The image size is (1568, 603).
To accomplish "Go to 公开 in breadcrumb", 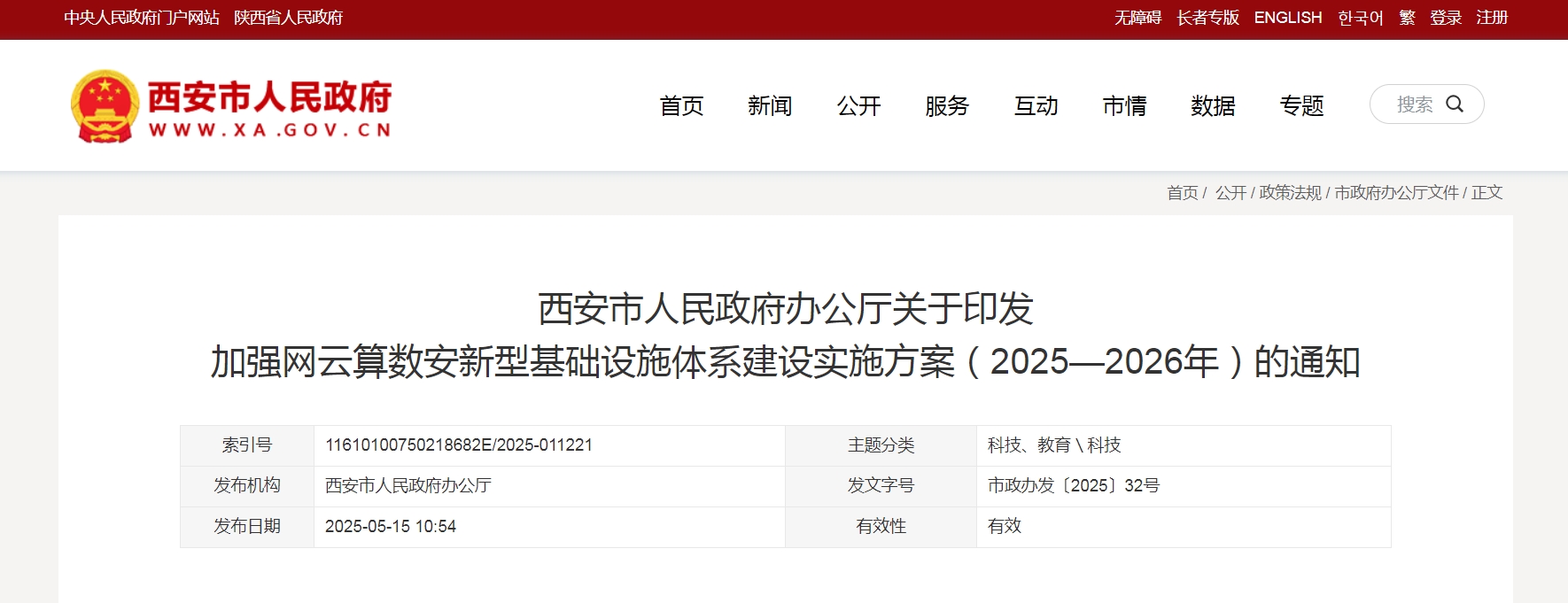I will (x=1230, y=192).
